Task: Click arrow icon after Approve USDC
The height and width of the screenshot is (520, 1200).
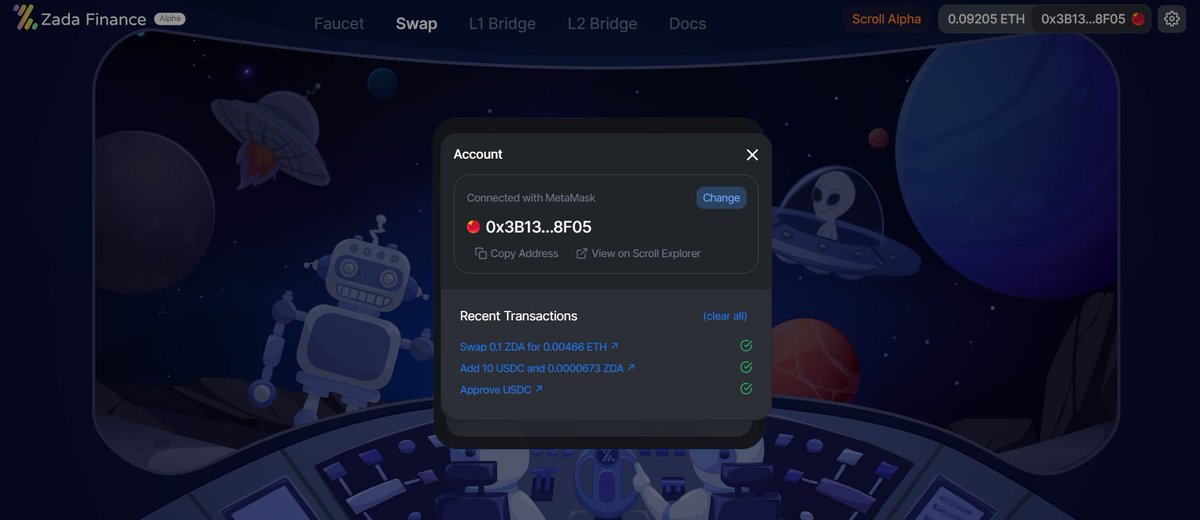Action: 539,389
